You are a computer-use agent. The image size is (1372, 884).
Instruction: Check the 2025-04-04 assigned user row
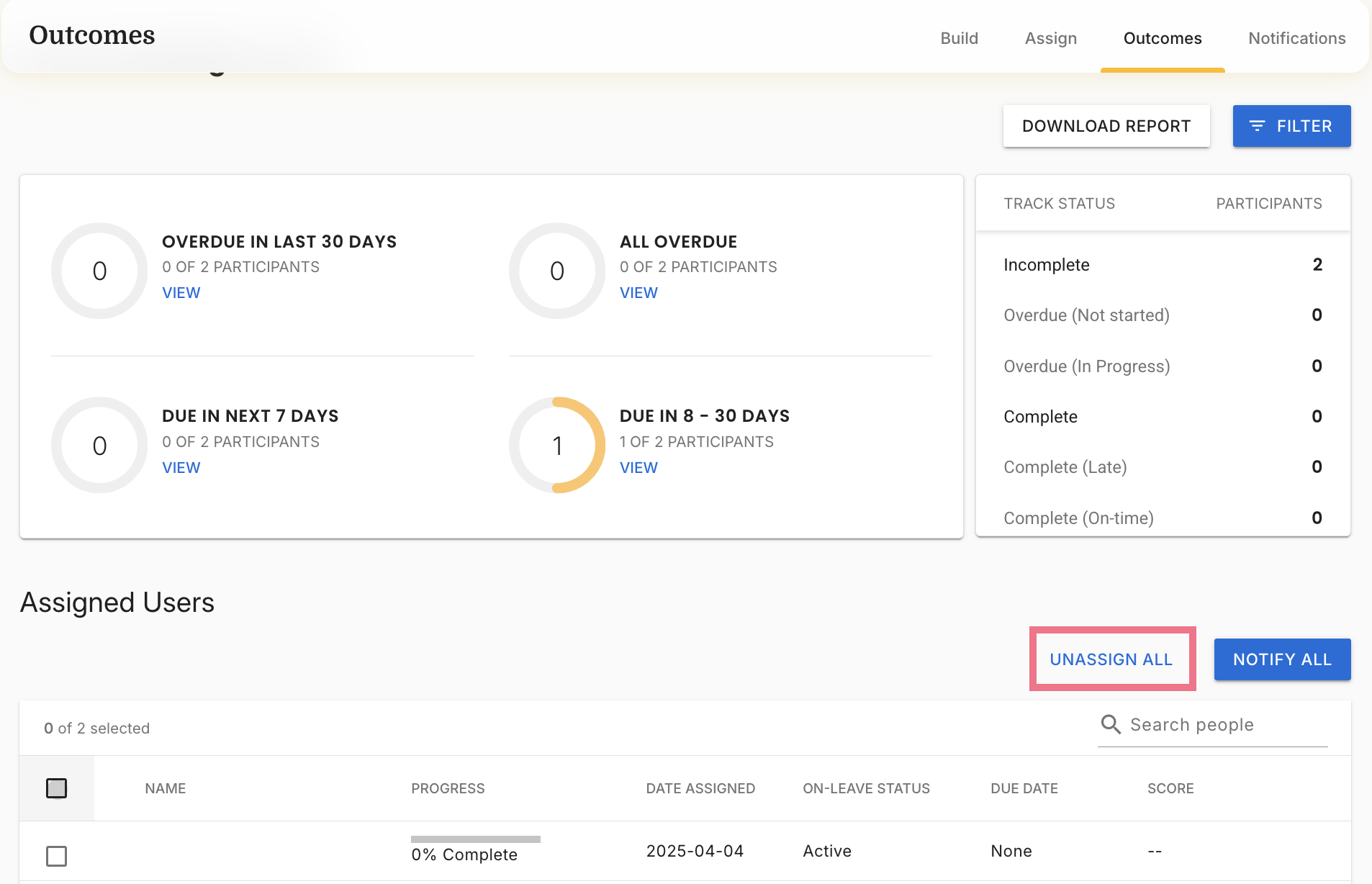click(56, 855)
